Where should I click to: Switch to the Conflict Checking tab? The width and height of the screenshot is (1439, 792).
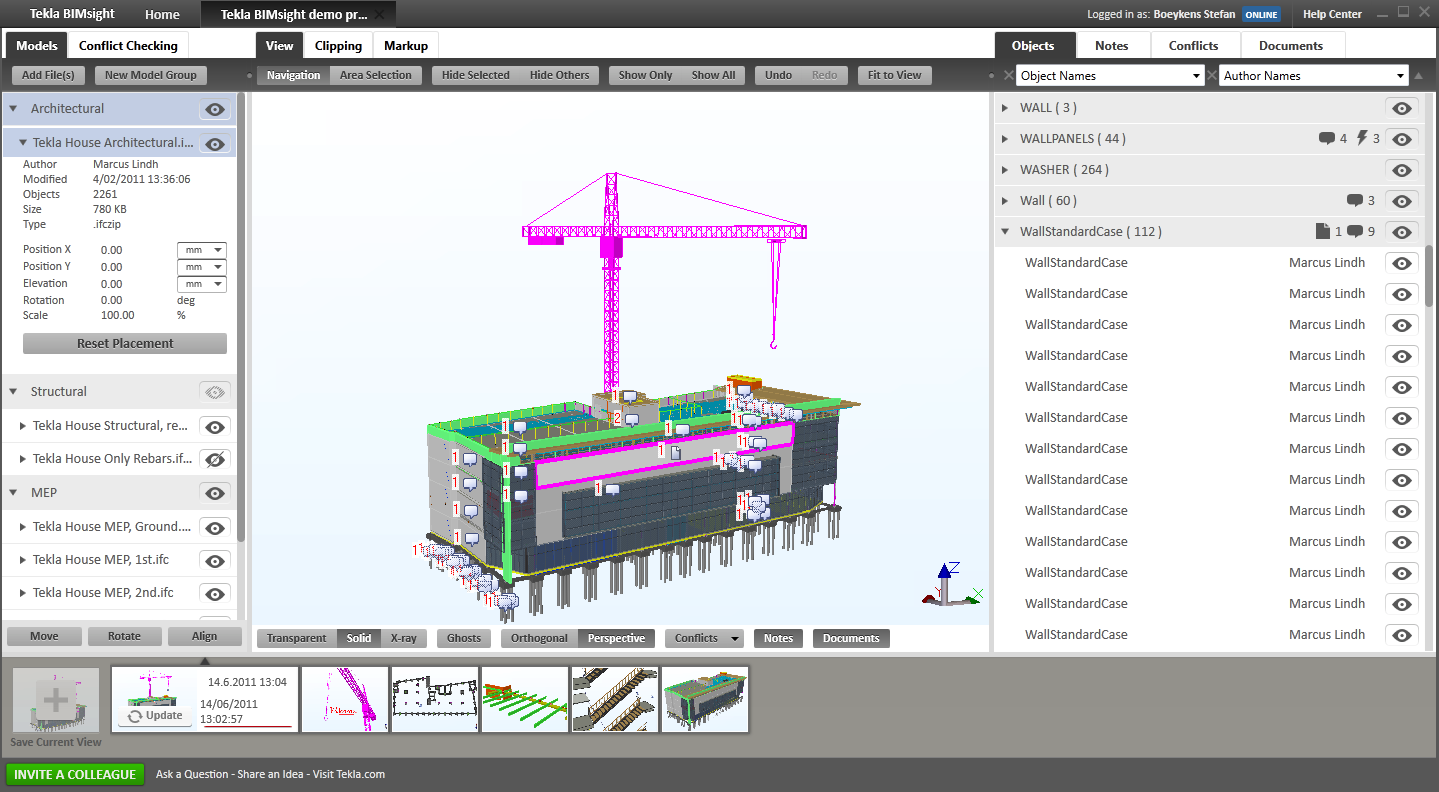[x=128, y=45]
